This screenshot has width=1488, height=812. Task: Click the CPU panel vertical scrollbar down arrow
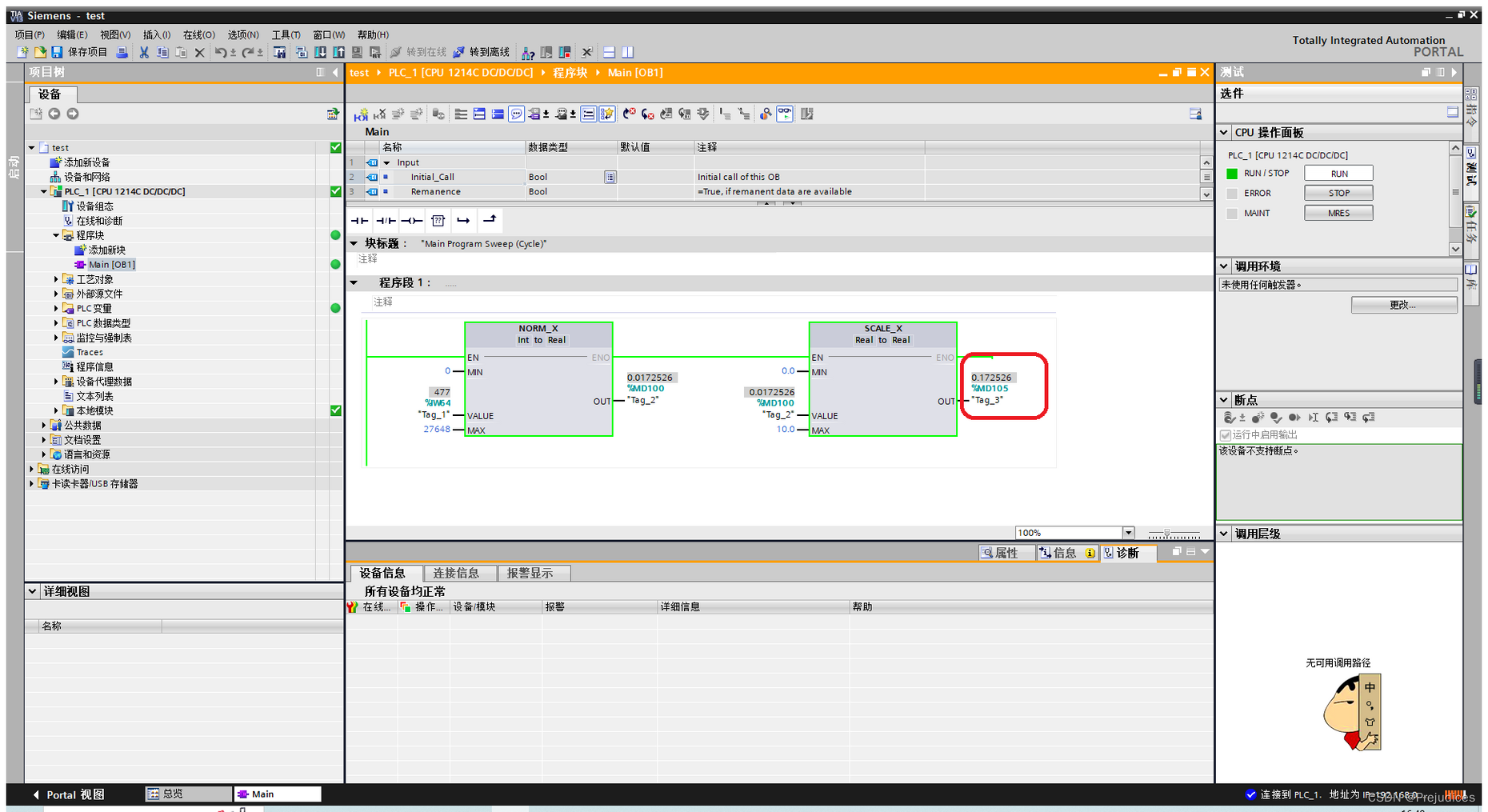[x=1455, y=250]
